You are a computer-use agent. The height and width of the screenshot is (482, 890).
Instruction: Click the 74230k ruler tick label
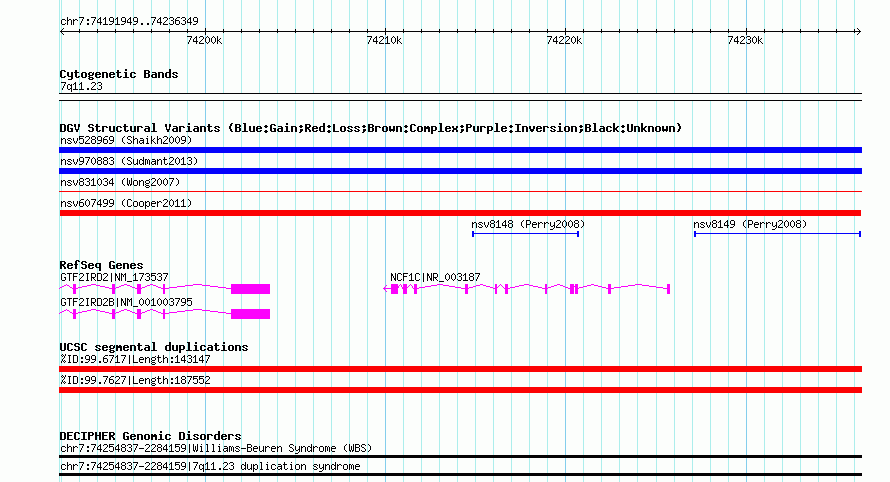click(x=745, y=41)
